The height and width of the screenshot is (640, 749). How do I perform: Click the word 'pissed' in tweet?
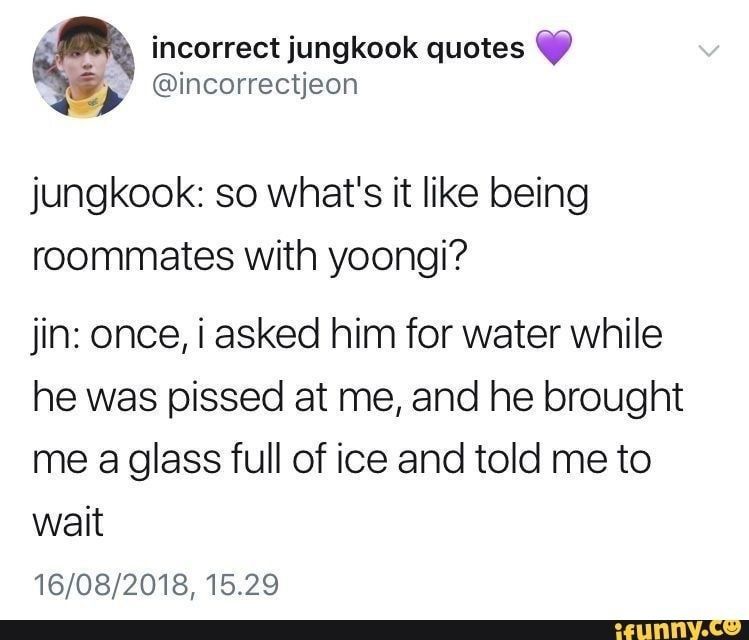[225, 399]
